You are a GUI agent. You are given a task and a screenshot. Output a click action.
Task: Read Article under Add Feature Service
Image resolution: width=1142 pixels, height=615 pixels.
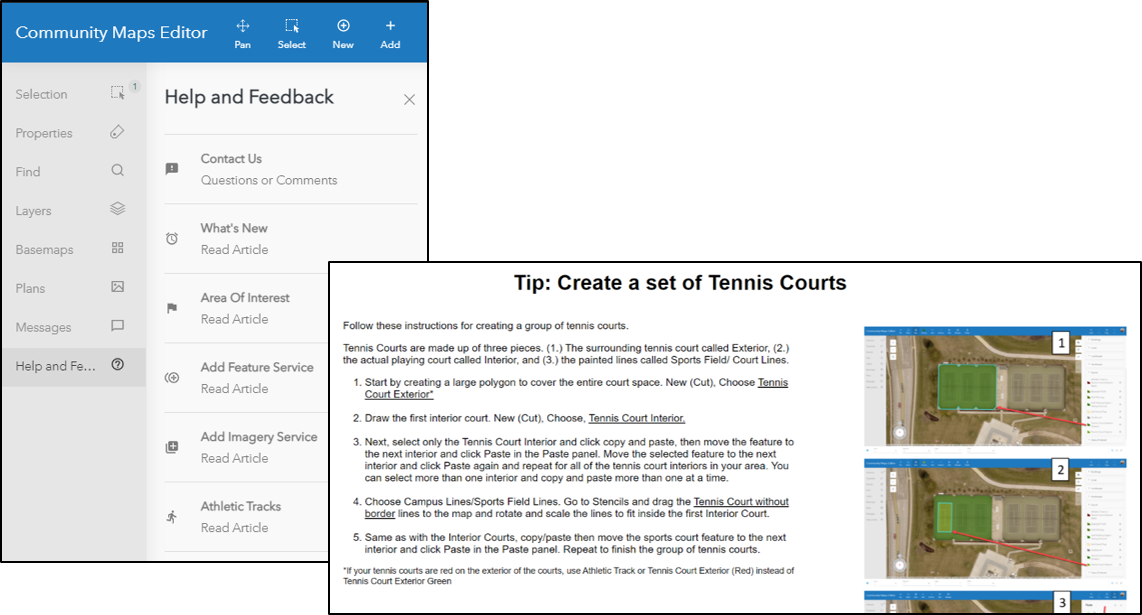[235, 388]
